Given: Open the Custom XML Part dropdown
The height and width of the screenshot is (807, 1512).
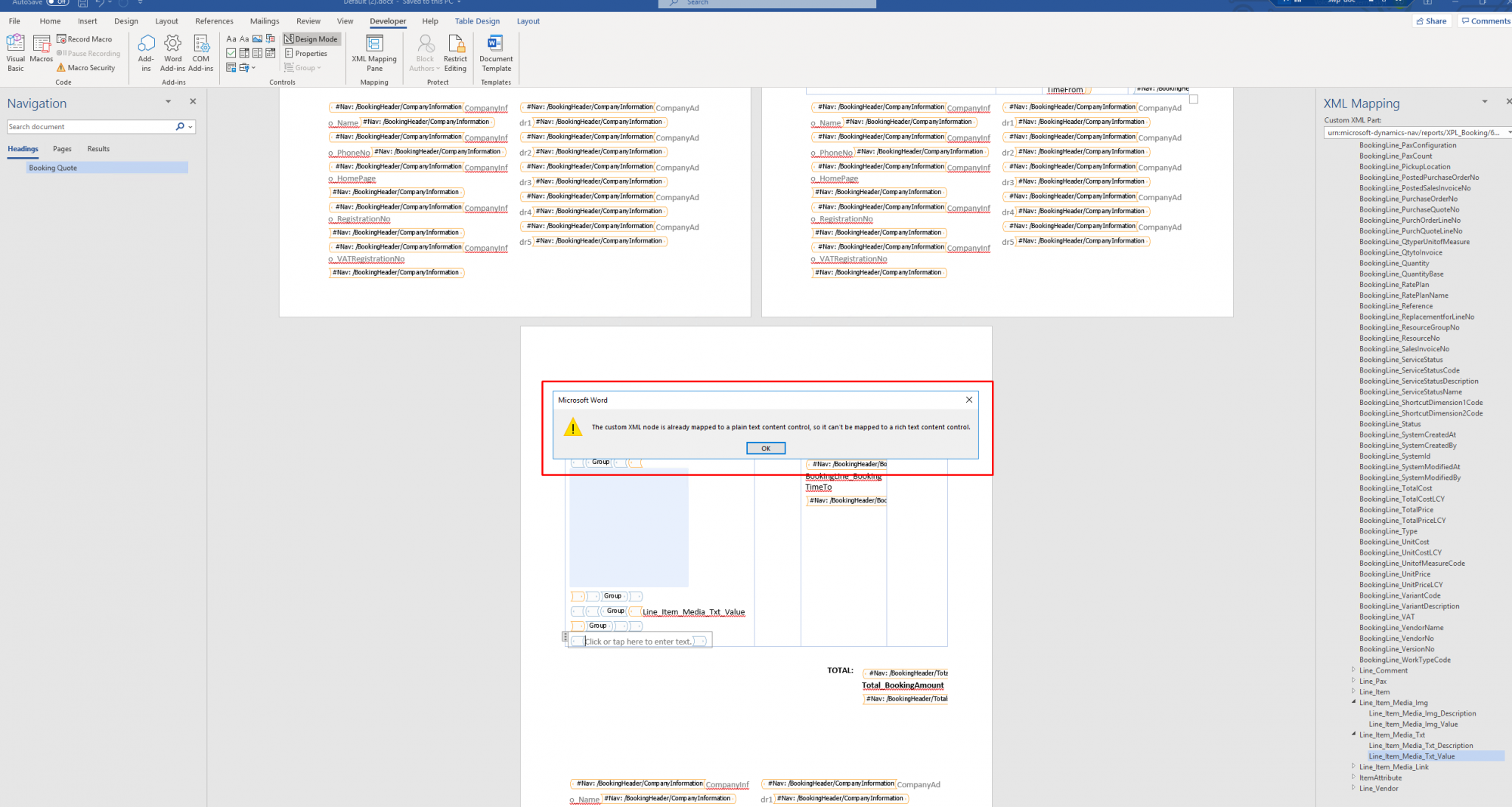Looking at the screenshot, I should (x=1508, y=133).
